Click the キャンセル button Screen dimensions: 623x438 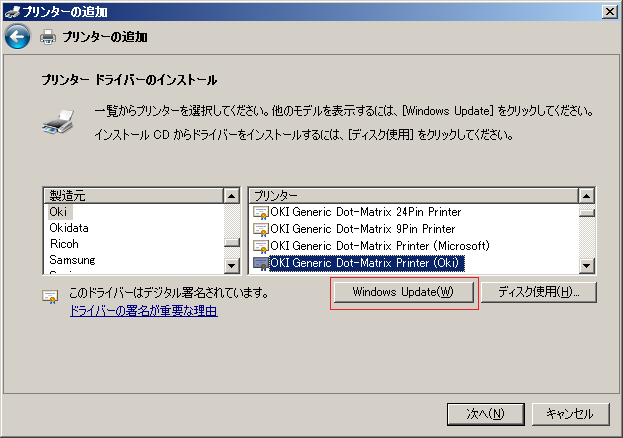571,414
